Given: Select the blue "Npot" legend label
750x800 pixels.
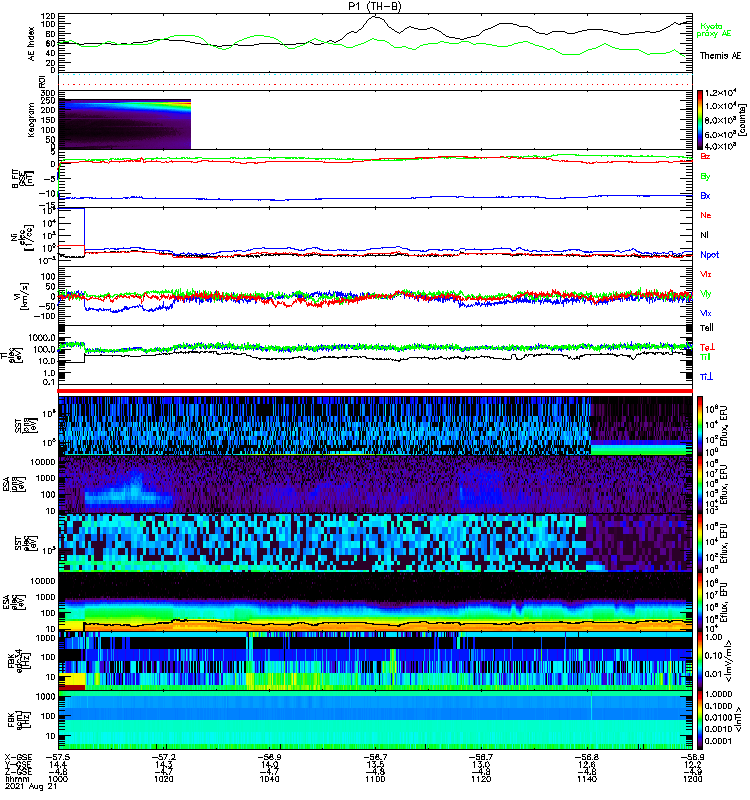Looking at the screenshot, I should pyautogui.click(x=709, y=255).
